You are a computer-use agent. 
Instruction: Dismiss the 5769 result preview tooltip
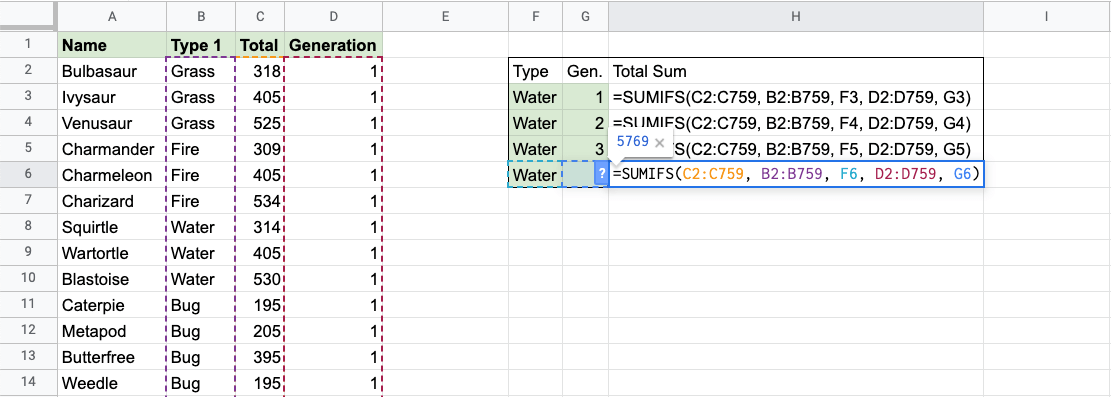pyautogui.click(x=660, y=142)
